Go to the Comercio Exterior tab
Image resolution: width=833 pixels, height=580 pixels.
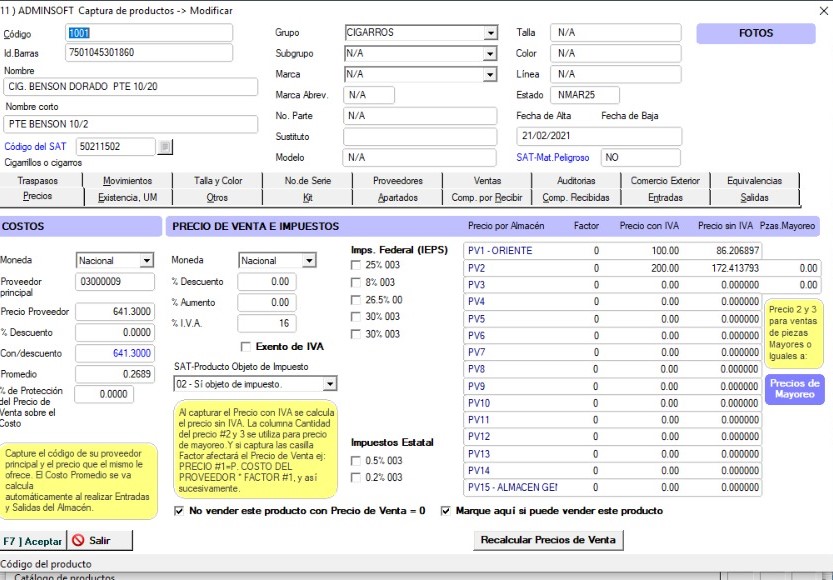(665, 181)
